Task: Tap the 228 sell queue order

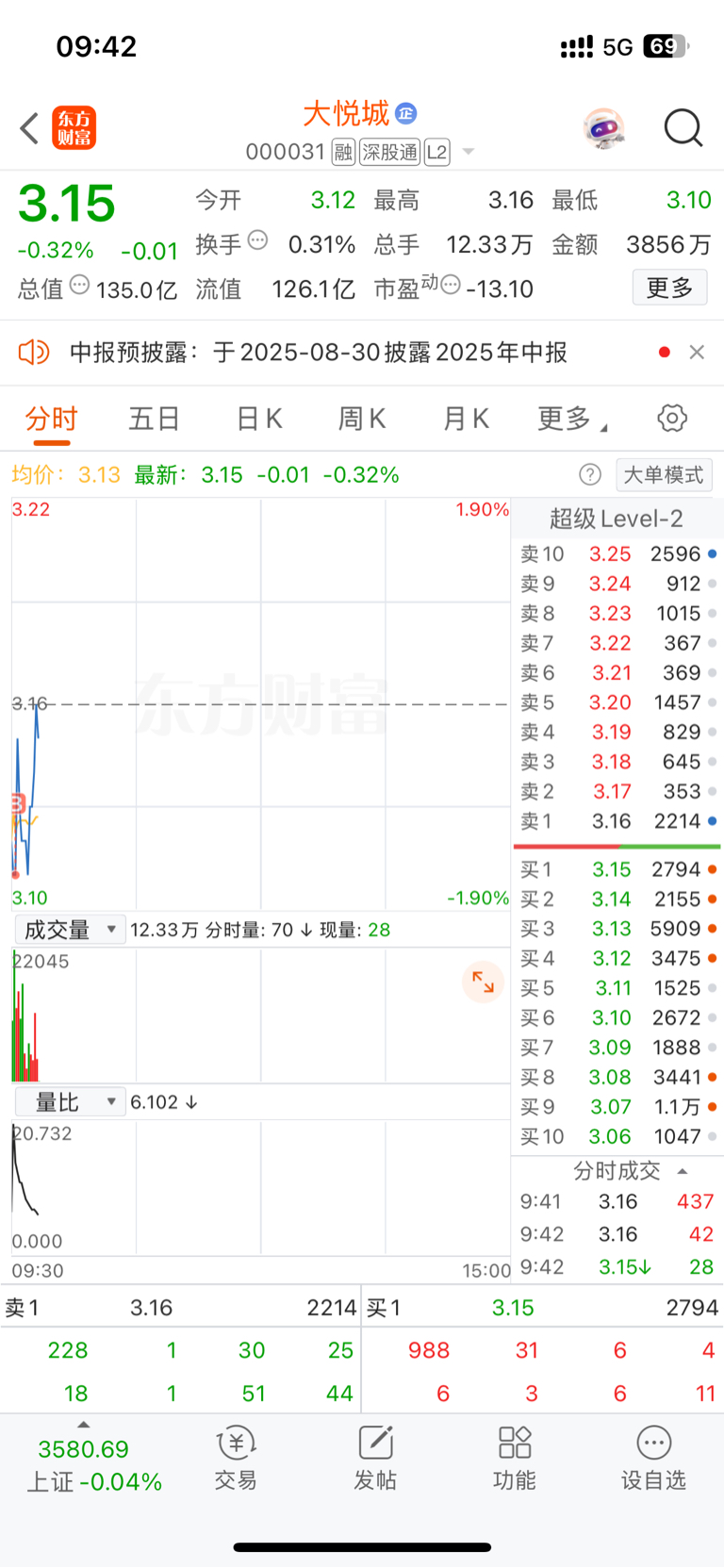Action: click(x=68, y=1350)
